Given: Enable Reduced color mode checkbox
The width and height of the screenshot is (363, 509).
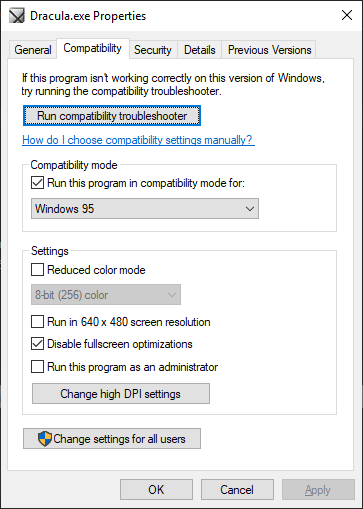Looking at the screenshot, I should click(x=37, y=269).
